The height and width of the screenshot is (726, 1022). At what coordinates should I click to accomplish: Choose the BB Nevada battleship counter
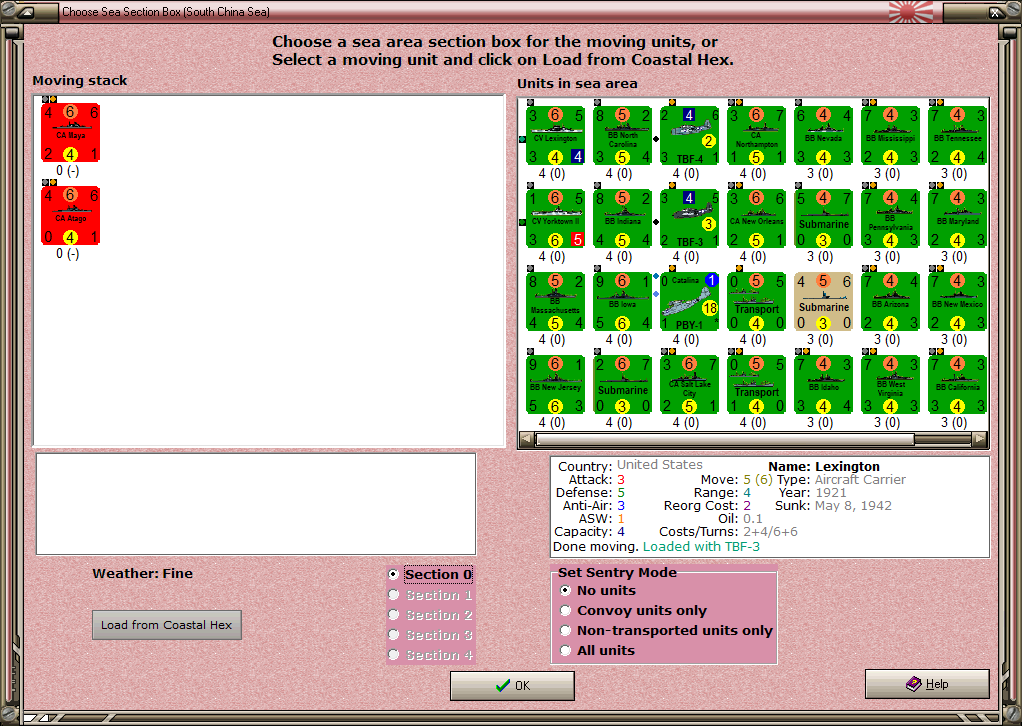(823, 136)
